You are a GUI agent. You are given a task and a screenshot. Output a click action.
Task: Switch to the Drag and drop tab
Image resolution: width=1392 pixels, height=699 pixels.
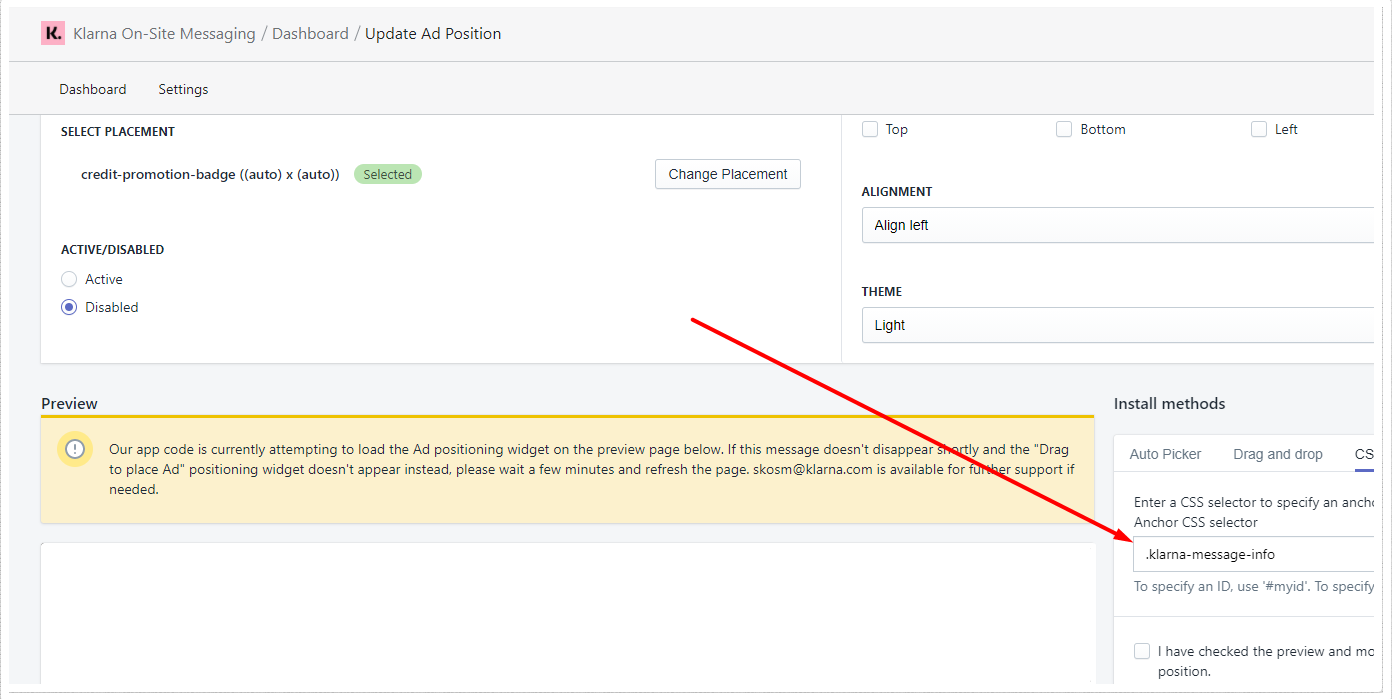(x=1278, y=454)
